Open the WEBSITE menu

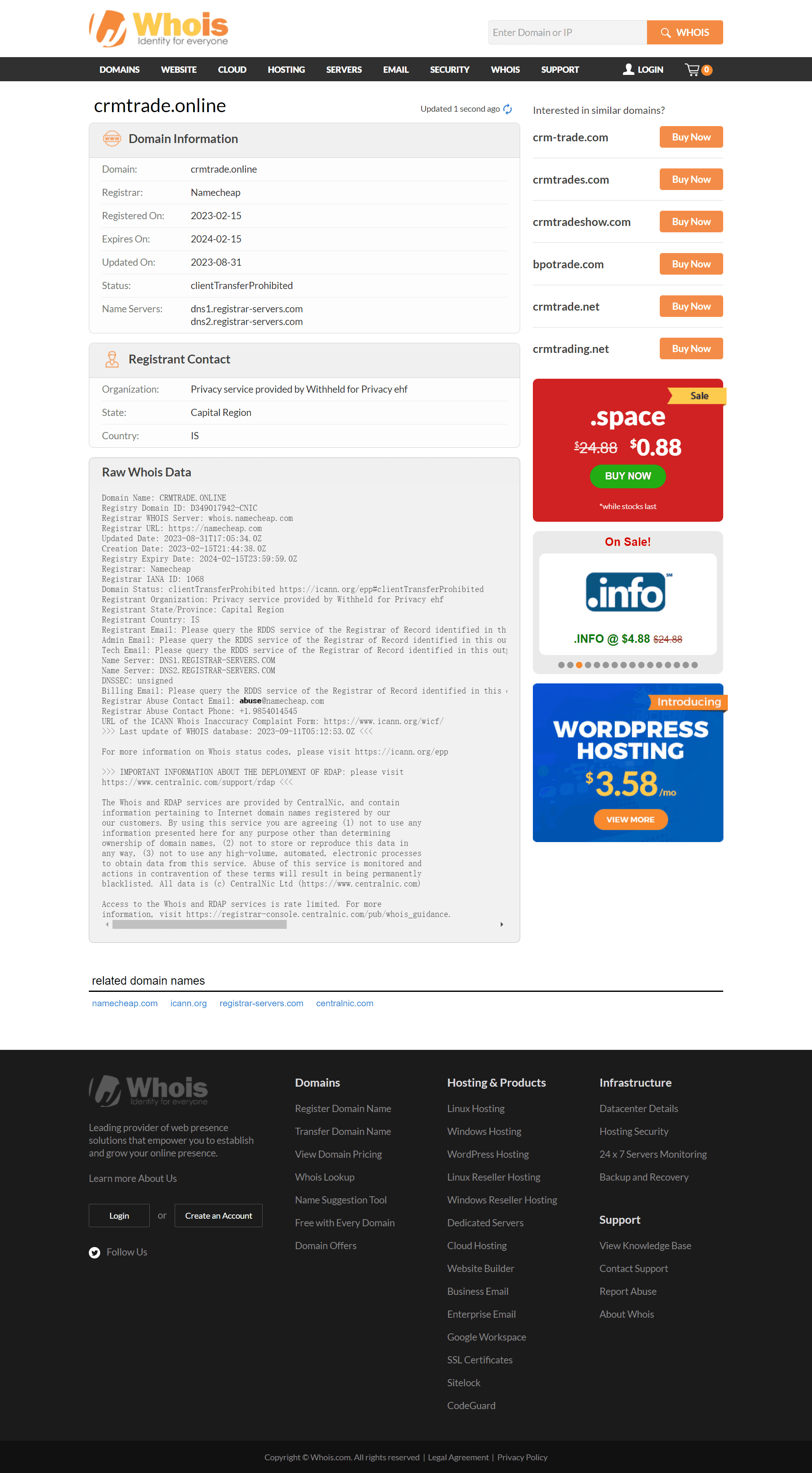click(x=179, y=70)
